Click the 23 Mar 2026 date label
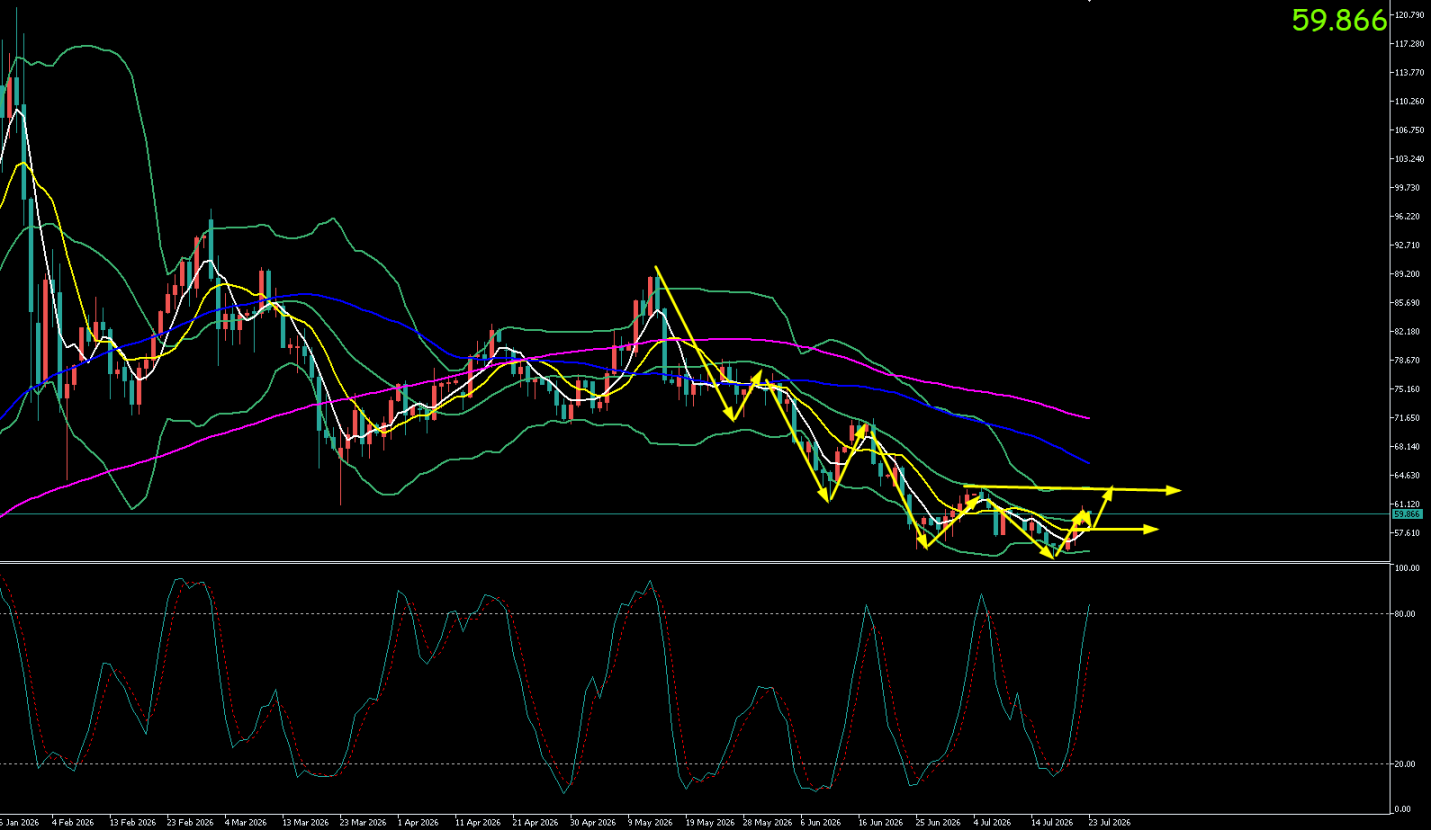Screen dimensions: 1431x830 click(x=362, y=823)
